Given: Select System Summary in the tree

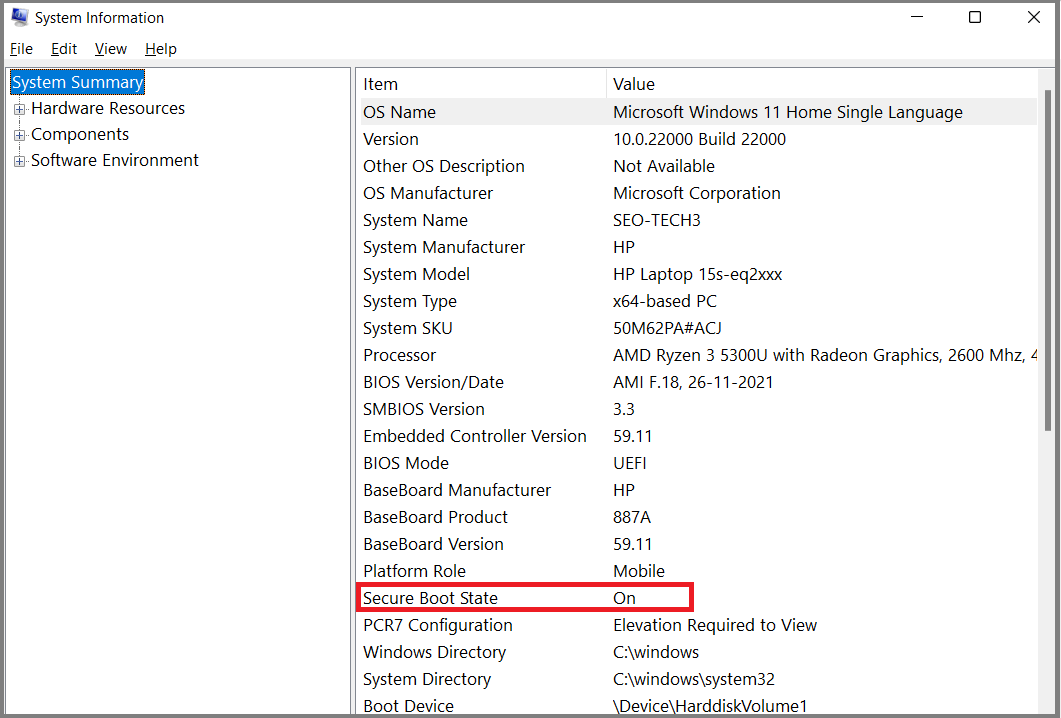Looking at the screenshot, I should point(78,82).
